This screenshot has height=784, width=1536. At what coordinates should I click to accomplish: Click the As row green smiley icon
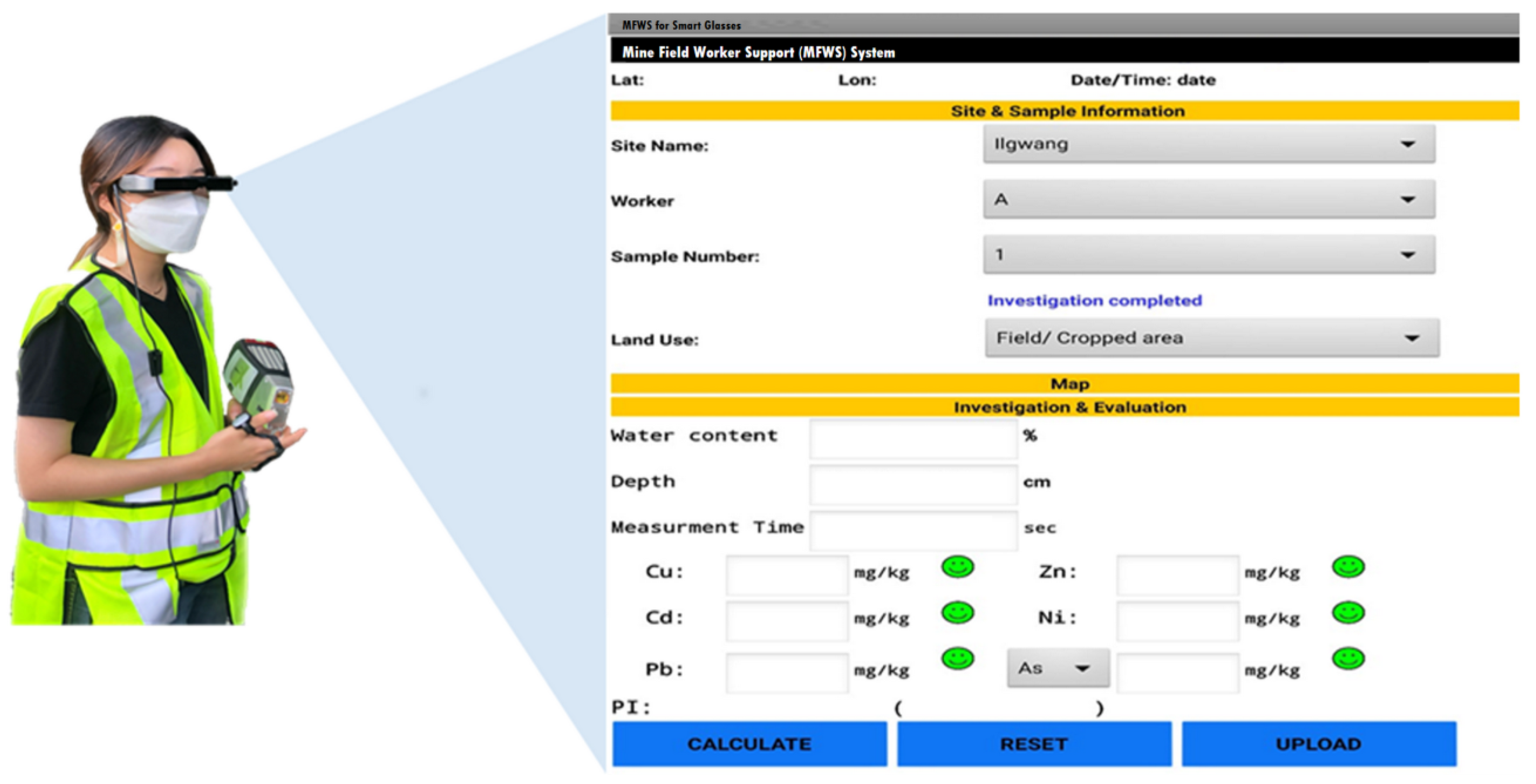pyautogui.click(x=1348, y=659)
